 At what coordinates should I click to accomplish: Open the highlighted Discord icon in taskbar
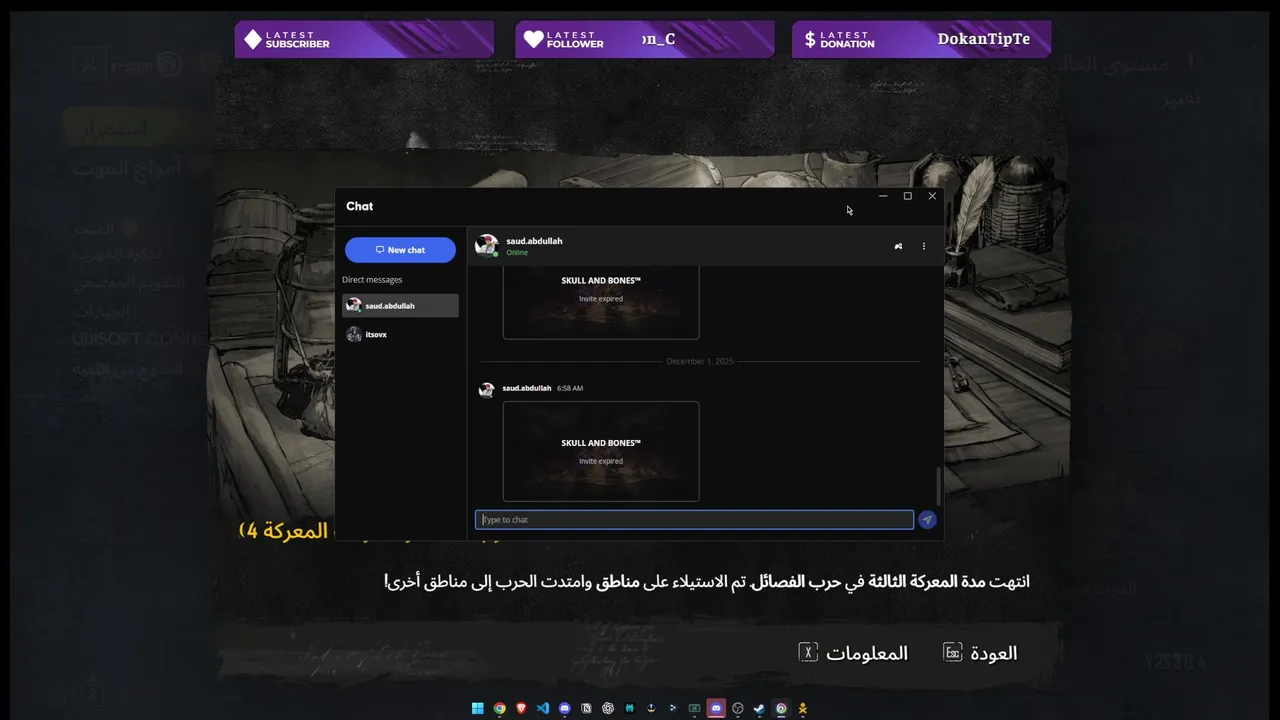[x=716, y=708]
